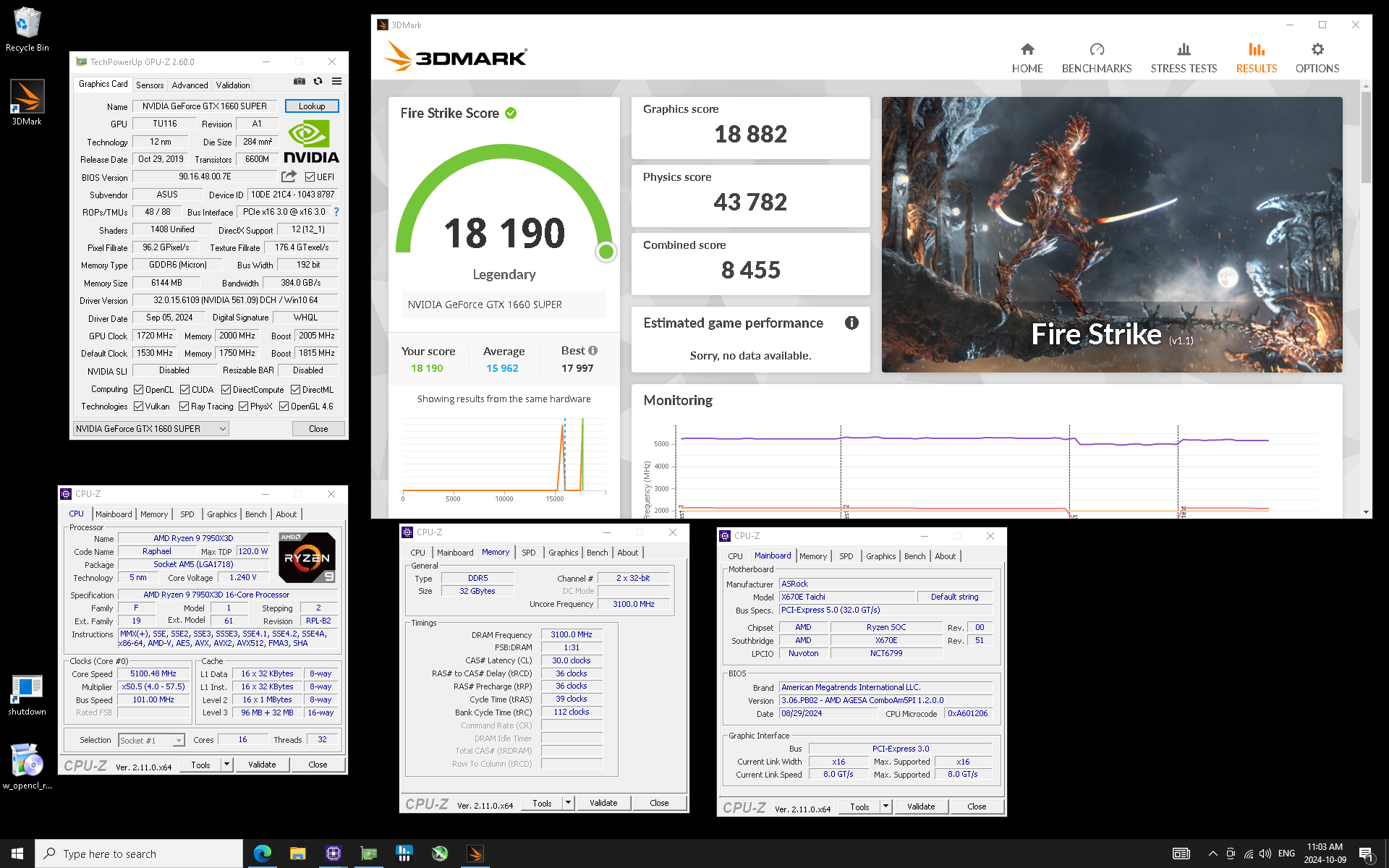This screenshot has height=868, width=1389.
Task: Click green score marker on Fire Strike gauge
Action: point(606,252)
